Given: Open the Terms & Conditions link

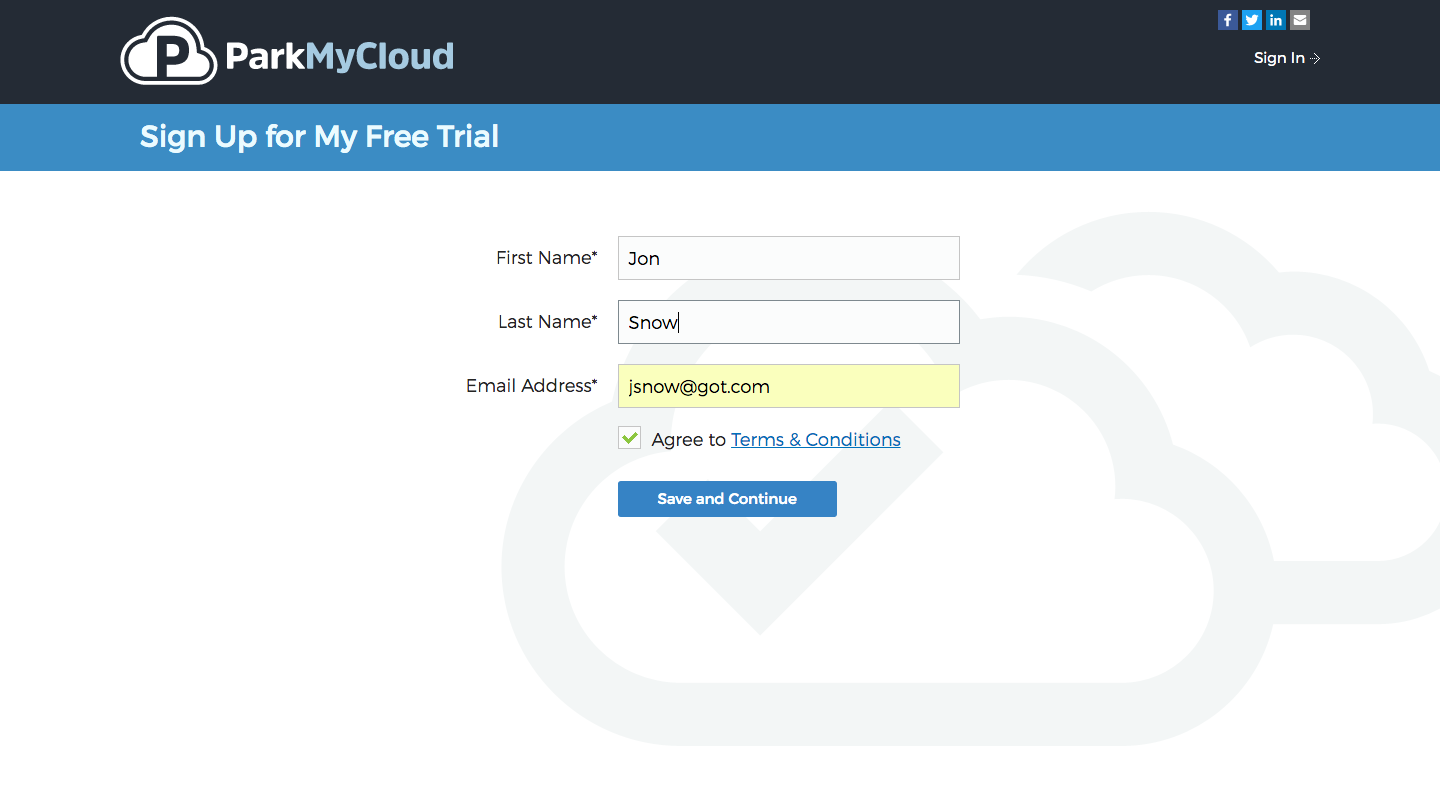Looking at the screenshot, I should tap(815, 440).
